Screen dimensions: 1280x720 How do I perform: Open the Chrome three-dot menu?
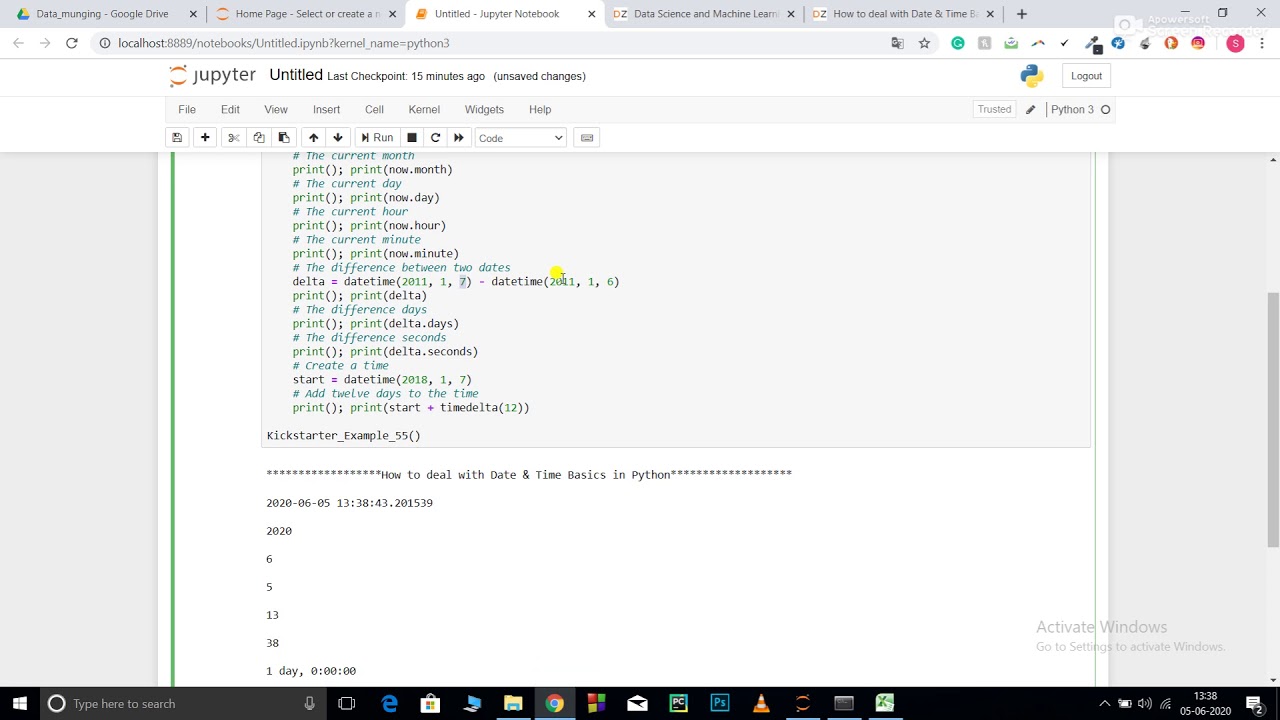[1262, 43]
